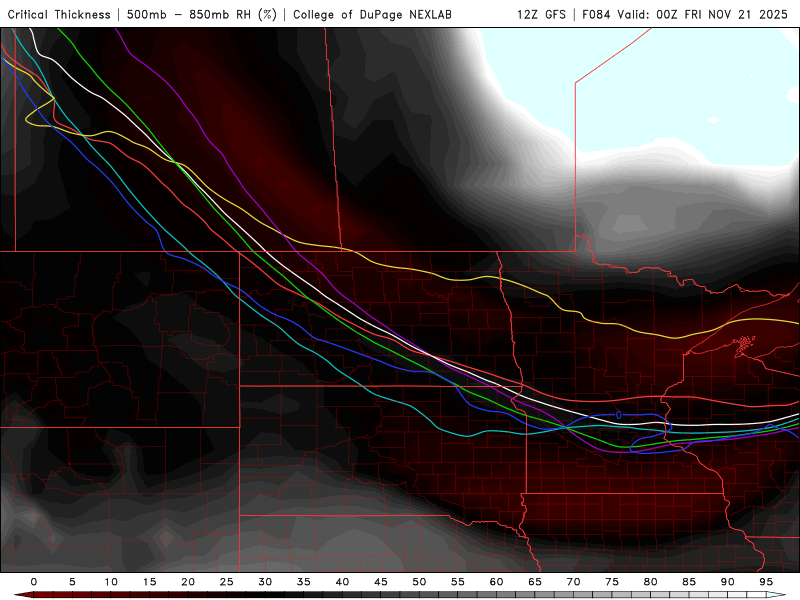Image resolution: width=800 pixels, height=600 pixels.
Task: Click the "Valid: 00Z FRI NOV 21 2025" text
Action: coord(703,14)
